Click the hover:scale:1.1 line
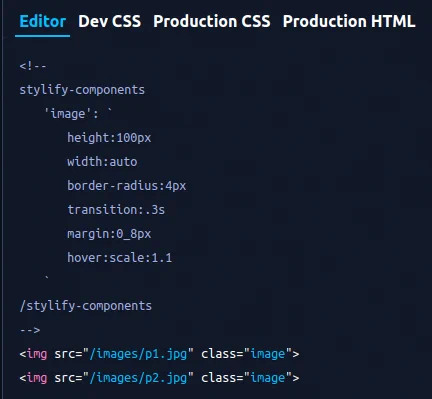432x399 pixels. click(120, 258)
